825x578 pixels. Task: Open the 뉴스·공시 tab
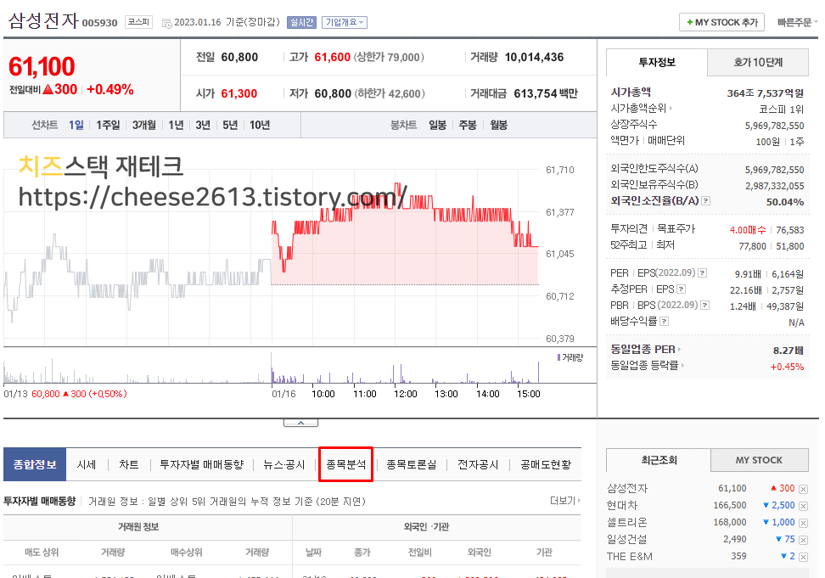tap(284, 464)
